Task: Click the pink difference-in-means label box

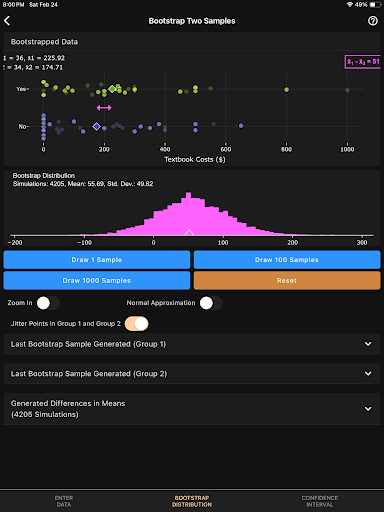Action: [x=363, y=62]
